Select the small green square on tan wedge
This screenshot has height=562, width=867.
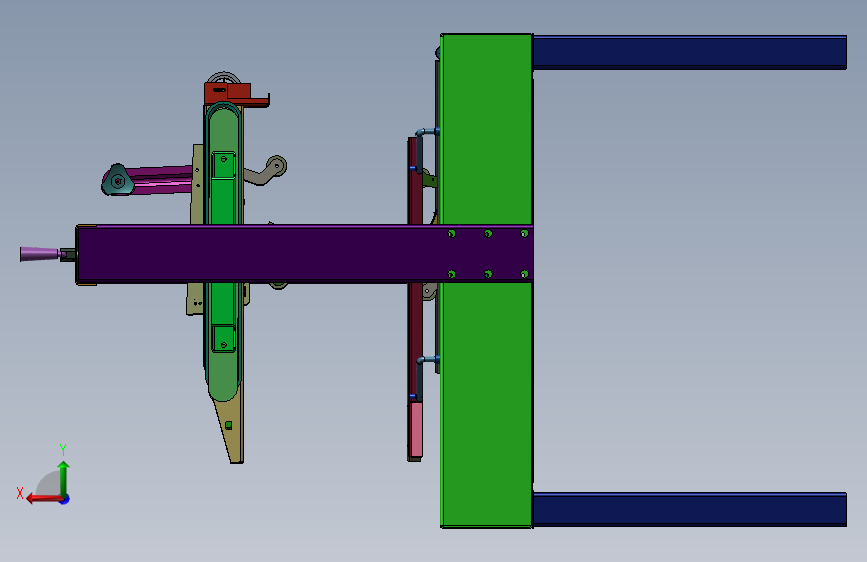(228, 425)
